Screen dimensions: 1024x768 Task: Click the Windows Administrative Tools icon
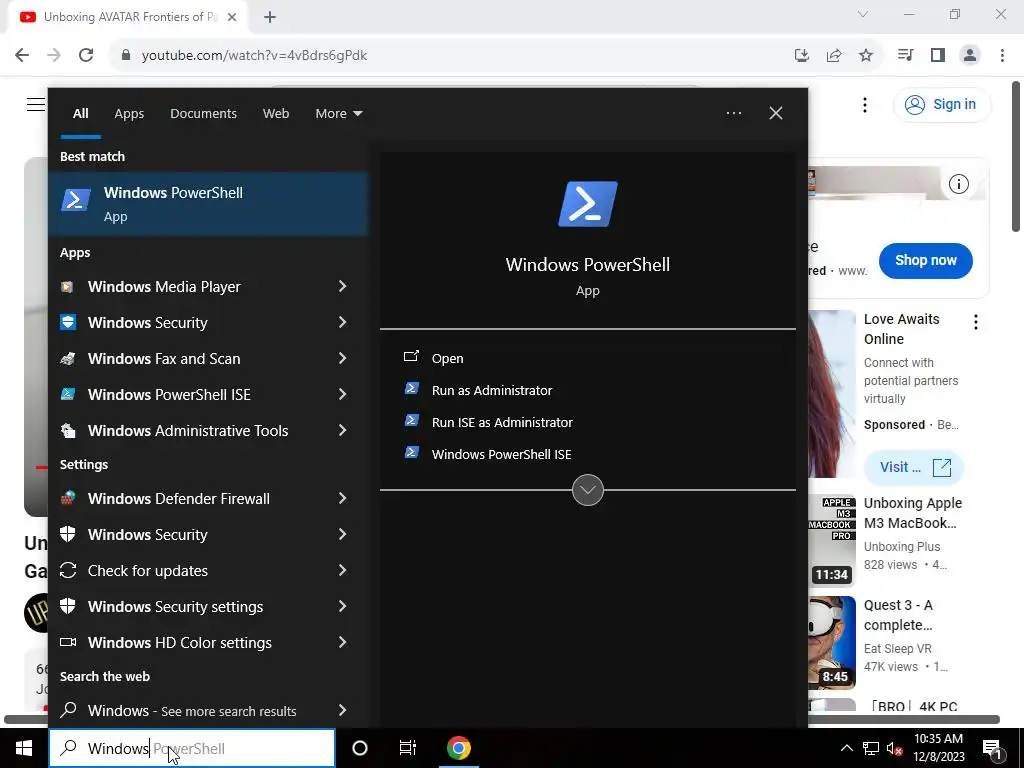pos(67,430)
